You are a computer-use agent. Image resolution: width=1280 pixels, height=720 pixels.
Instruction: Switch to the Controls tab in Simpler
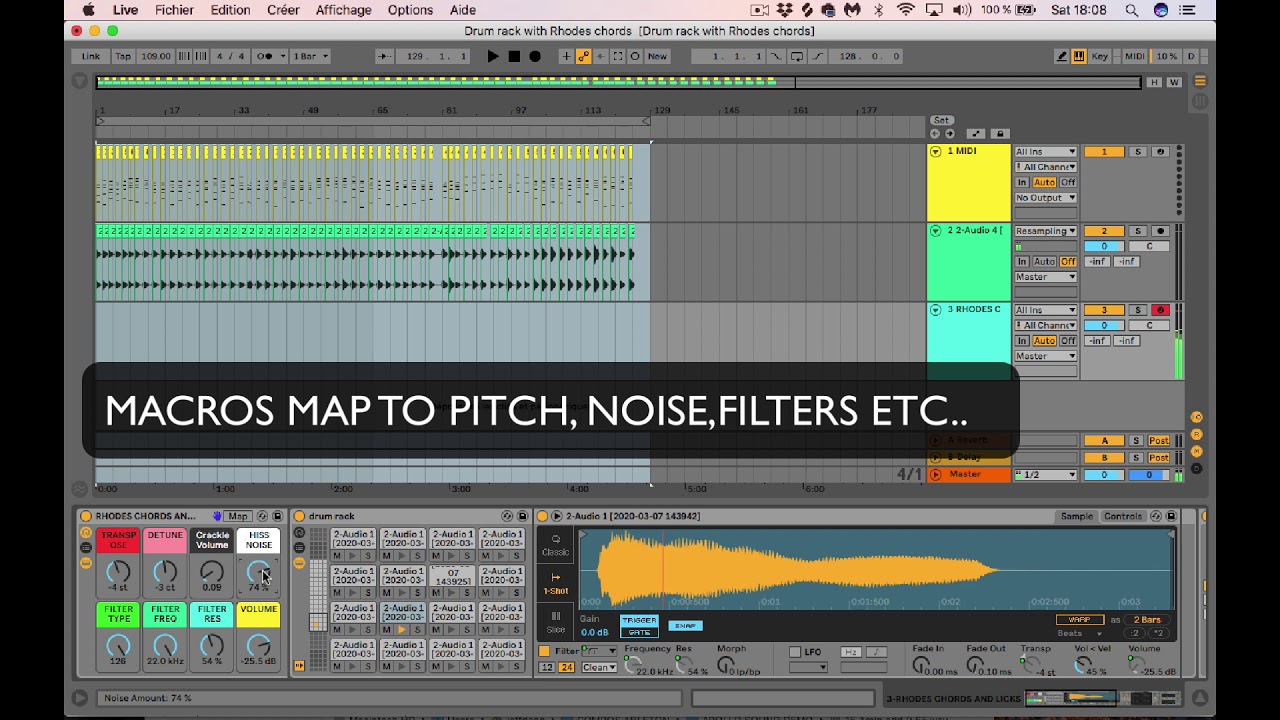pyautogui.click(x=1122, y=516)
